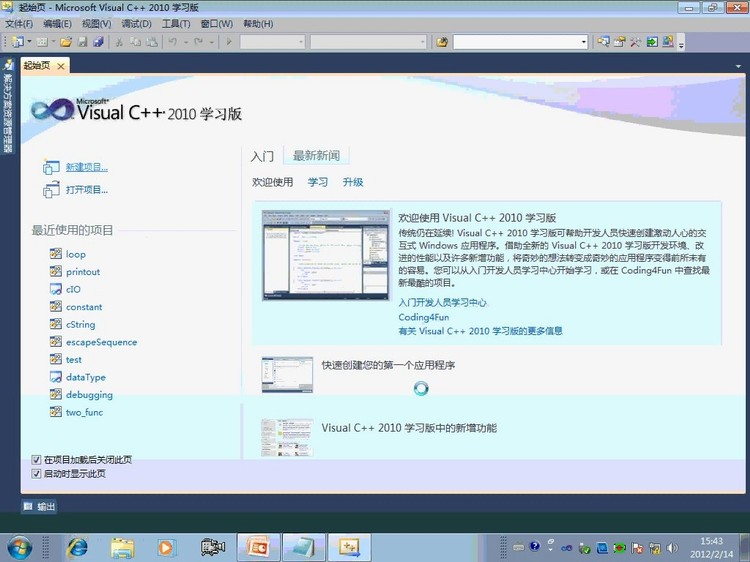The image size is (750, 562).
Task: Click the Start Debugging play icon
Action: click(229, 42)
